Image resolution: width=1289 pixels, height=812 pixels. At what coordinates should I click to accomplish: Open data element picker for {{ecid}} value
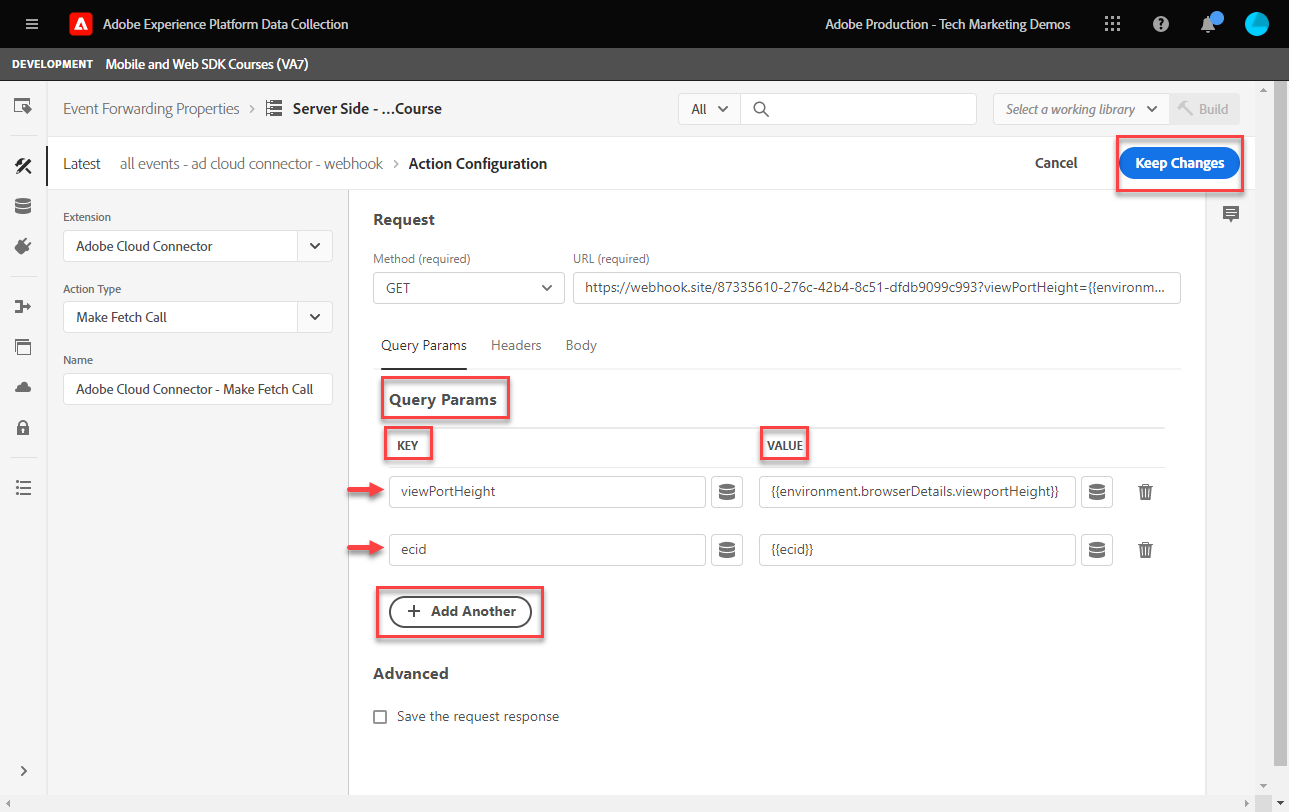[x=1097, y=550]
